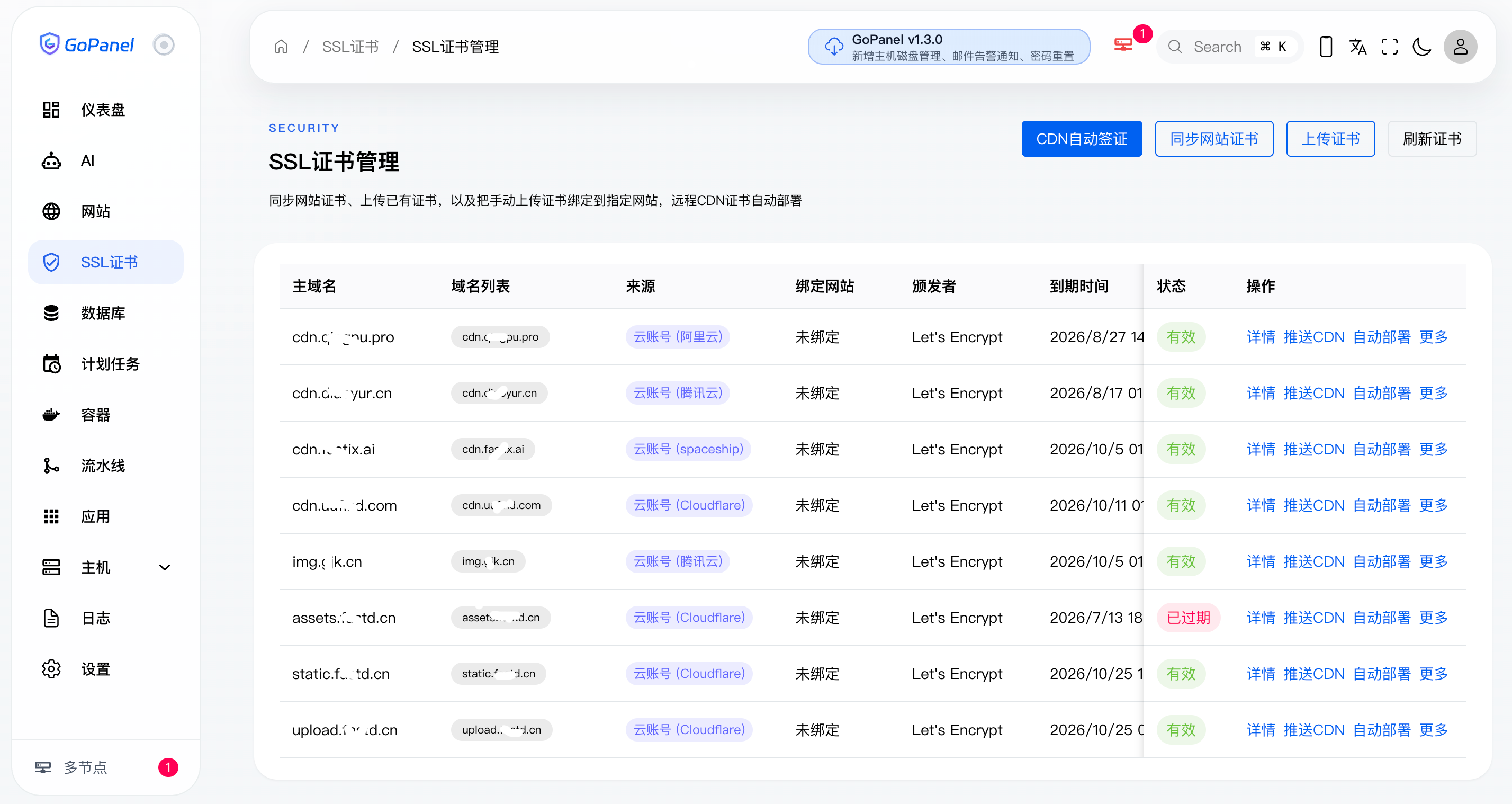The image size is (1512, 804).
Task: Open the GoPanel v1.3.0 update notice
Action: [x=949, y=47]
